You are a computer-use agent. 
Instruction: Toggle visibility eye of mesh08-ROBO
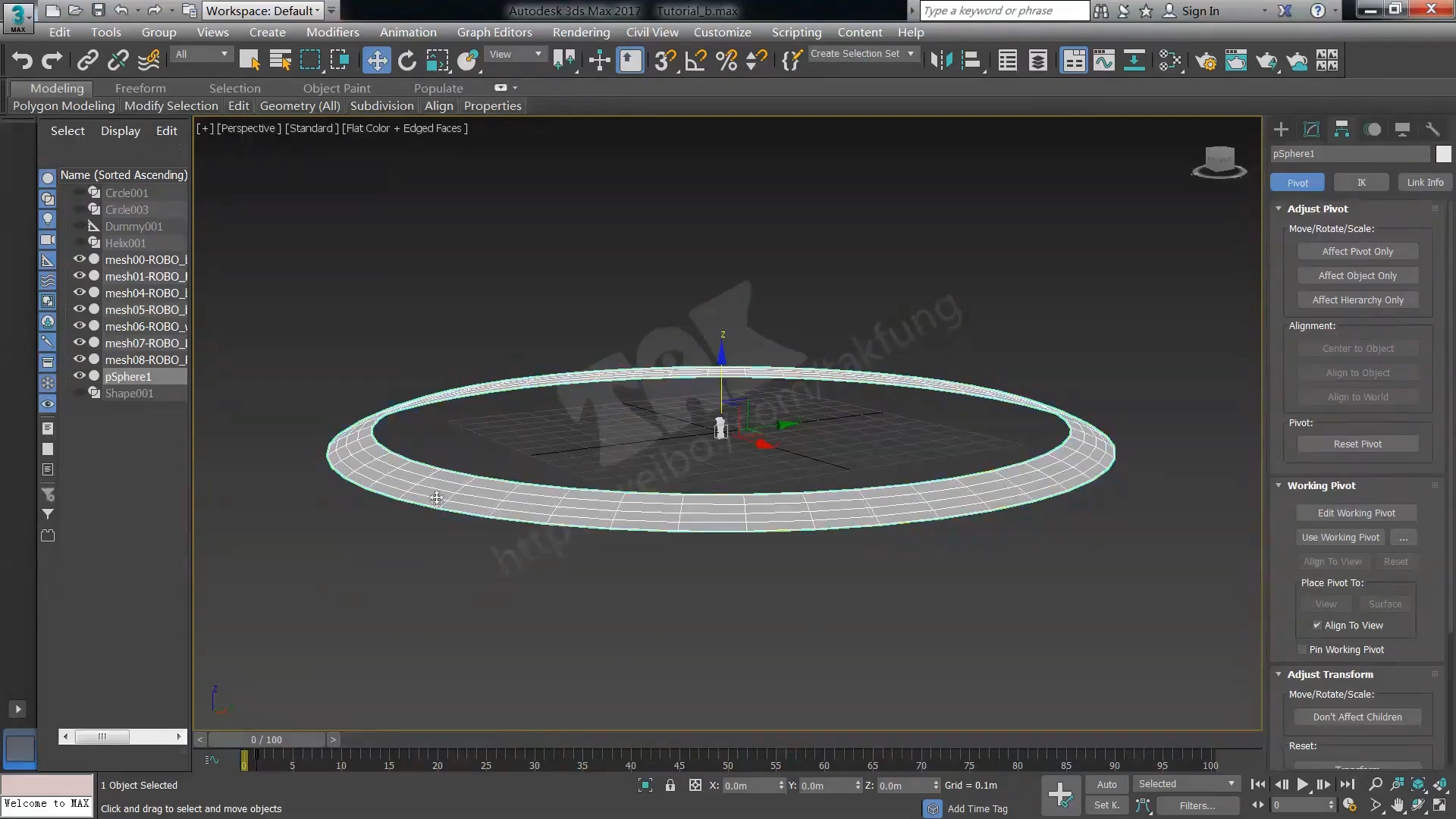79,359
